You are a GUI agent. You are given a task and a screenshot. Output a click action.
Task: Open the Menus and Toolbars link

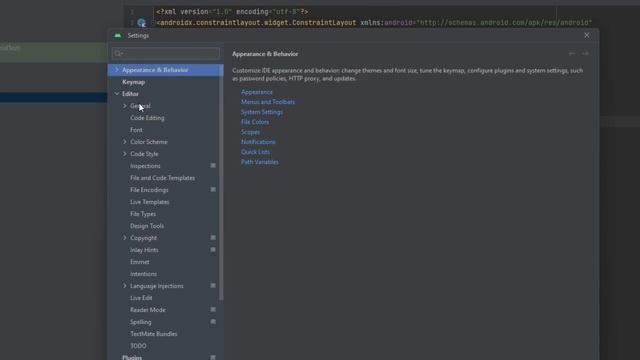pos(268,102)
